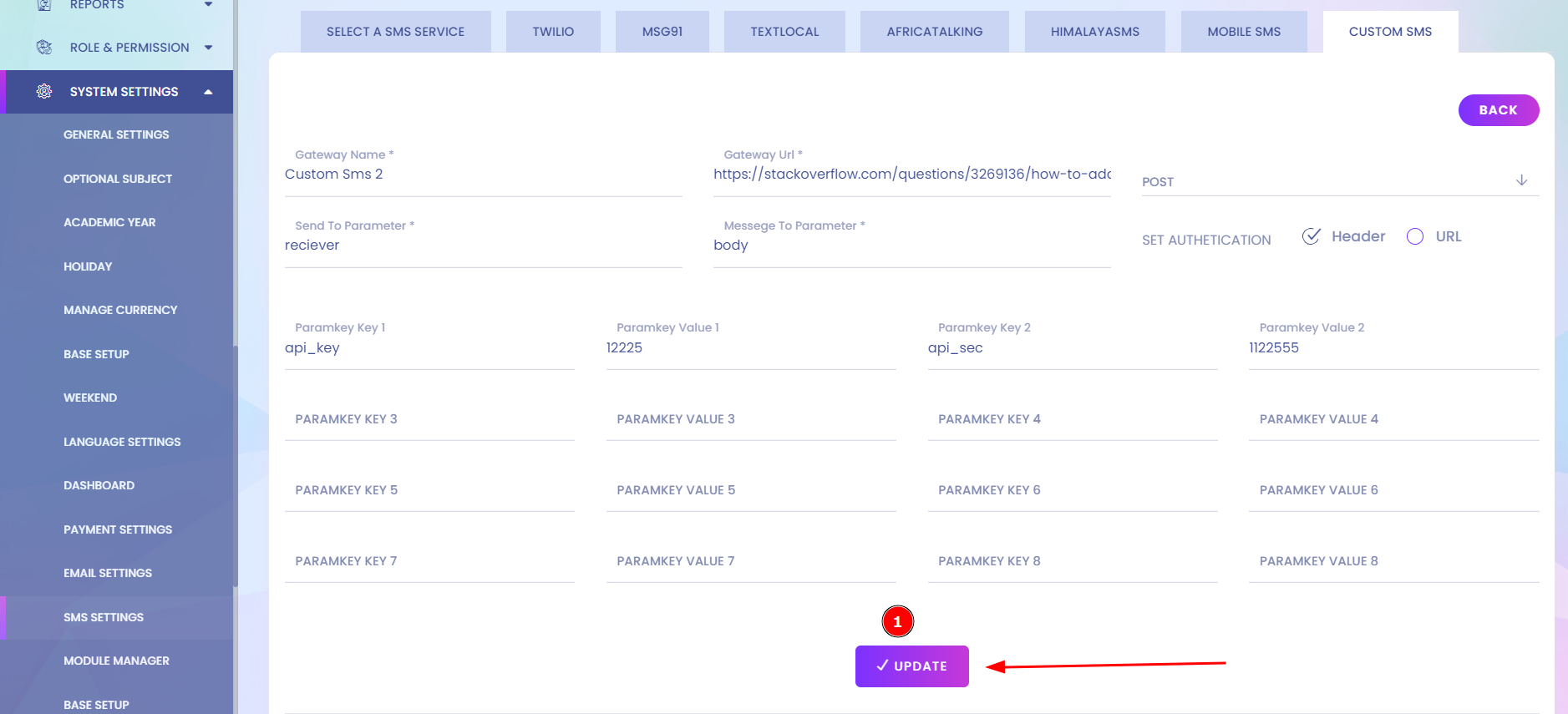
Task: Open Payment Settings in the sidebar
Action: 118,529
